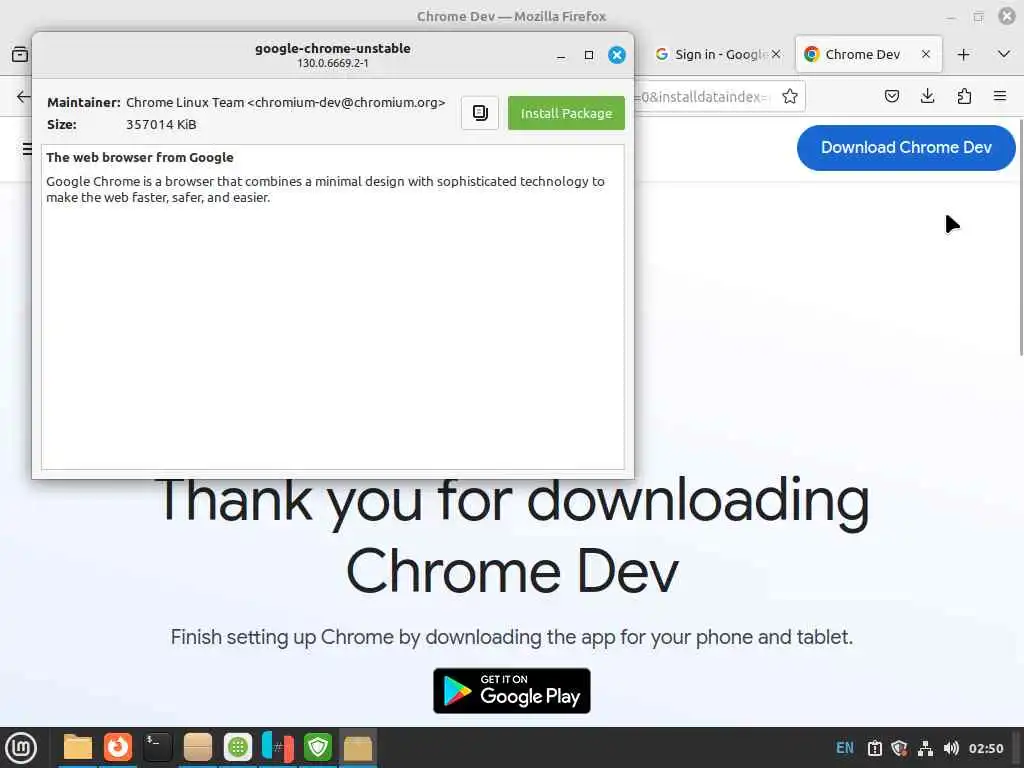
Task: Click the maintainer email 'chromium-dev@chromium.org' text
Action: coord(346,103)
